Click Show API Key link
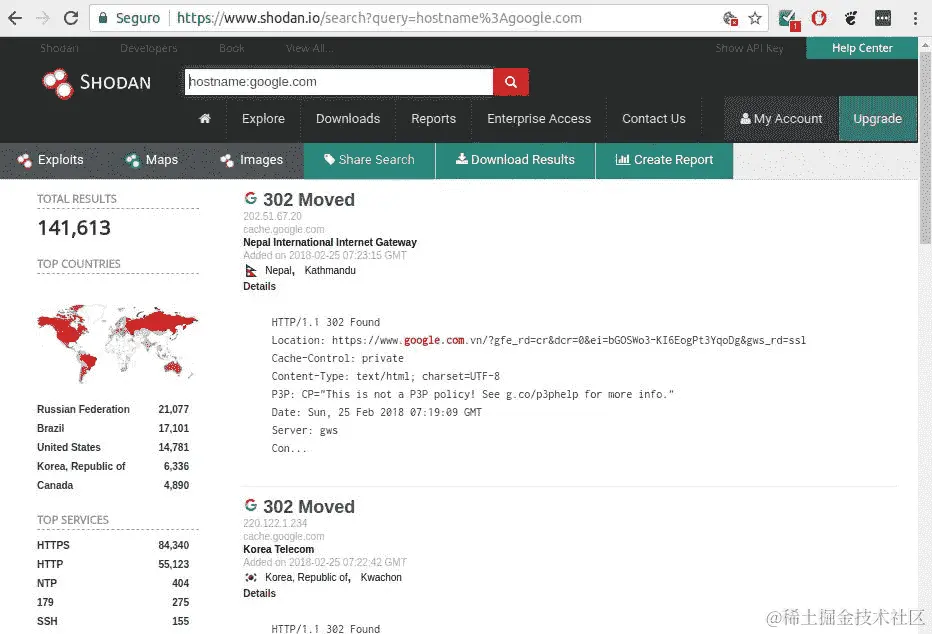The width and height of the screenshot is (932, 634). [749, 48]
